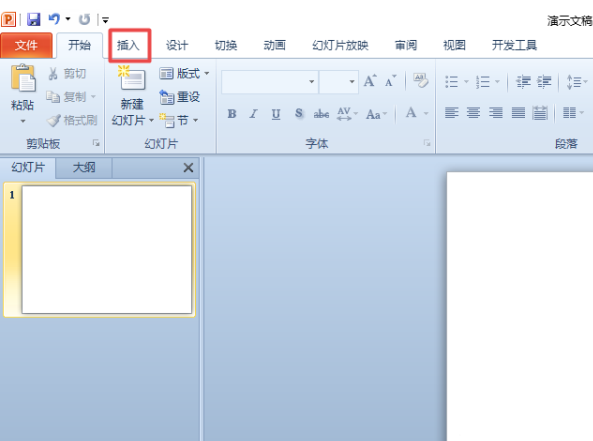Screen dimensions: 593x441
Task: Select the Slides (幻灯片) pane tab
Action: [x=28, y=168]
